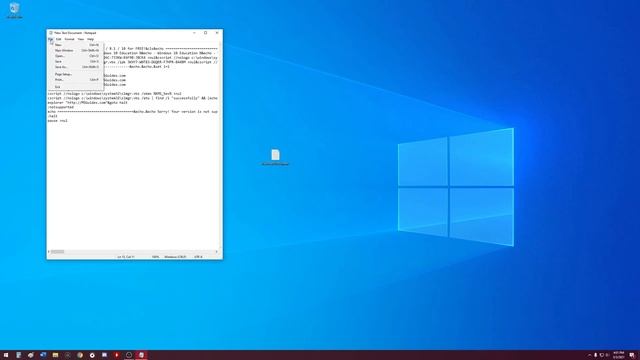Image resolution: width=640 pixels, height=360 pixels.
Task: Open the notification center icon
Action: [632, 355]
